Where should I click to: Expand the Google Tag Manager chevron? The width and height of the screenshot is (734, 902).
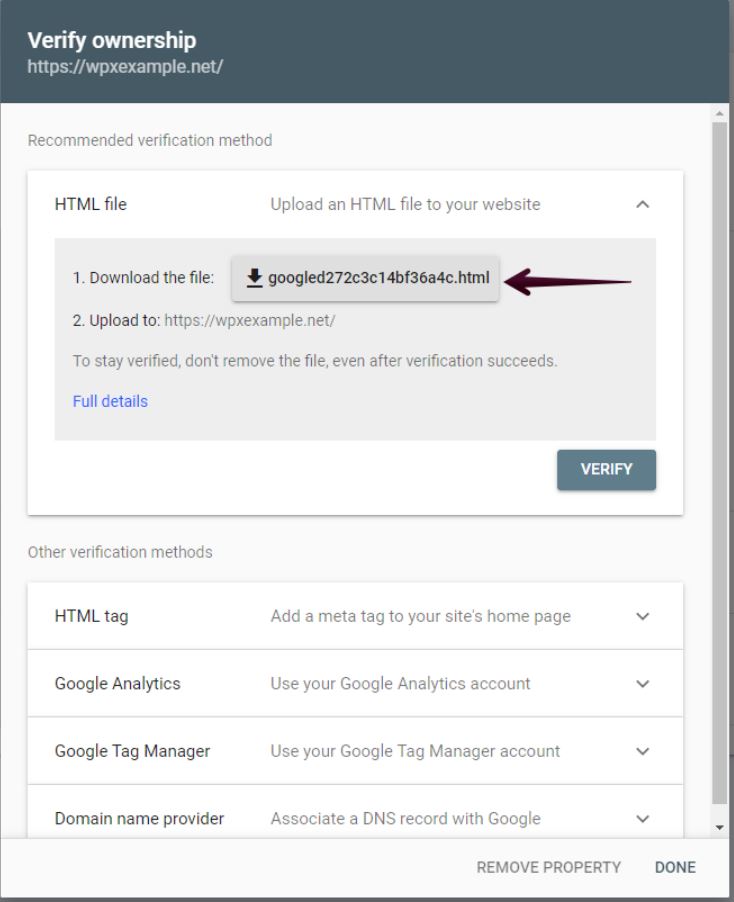(x=643, y=751)
